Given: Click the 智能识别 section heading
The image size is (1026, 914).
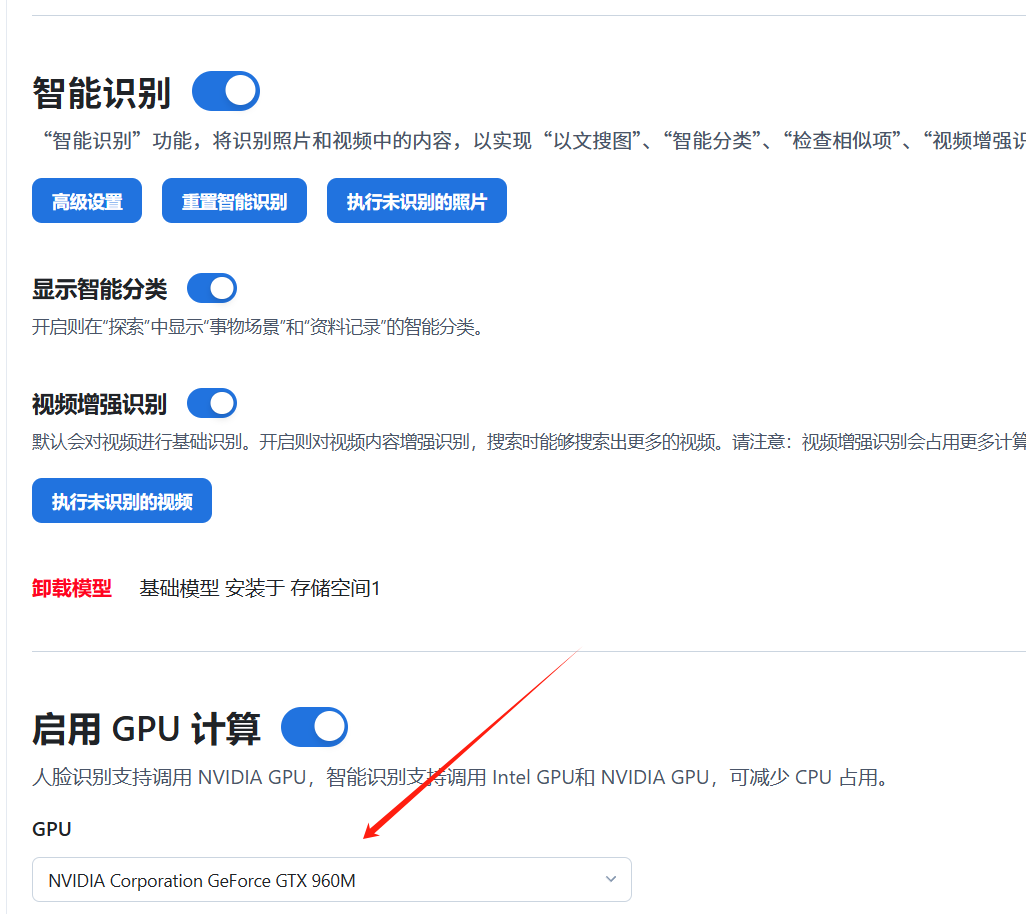Looking at the screenshot, I should coord(101,92).
